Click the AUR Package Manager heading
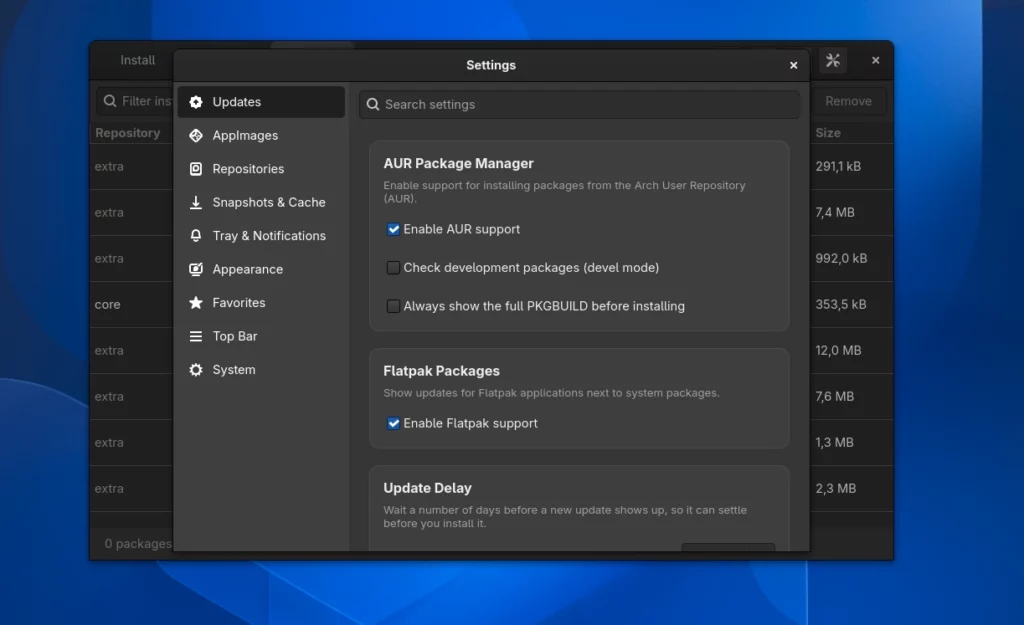 tap(458, 164)
